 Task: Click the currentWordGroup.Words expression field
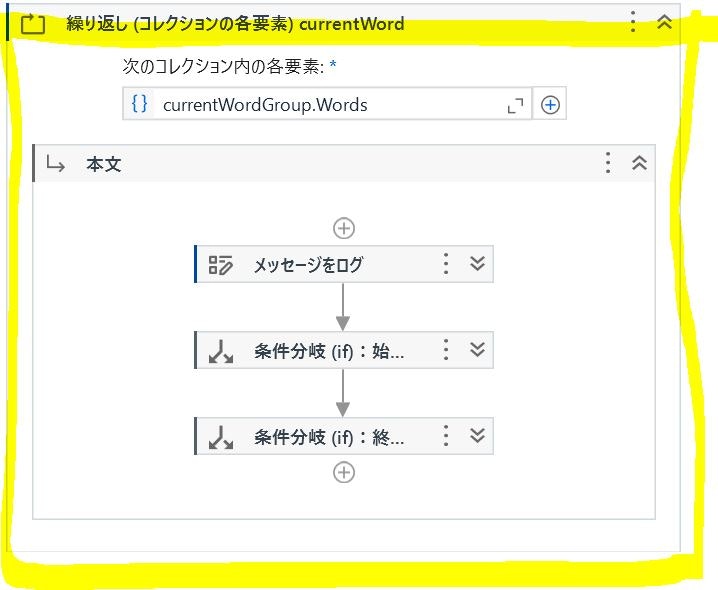click(x=327, y=104)
